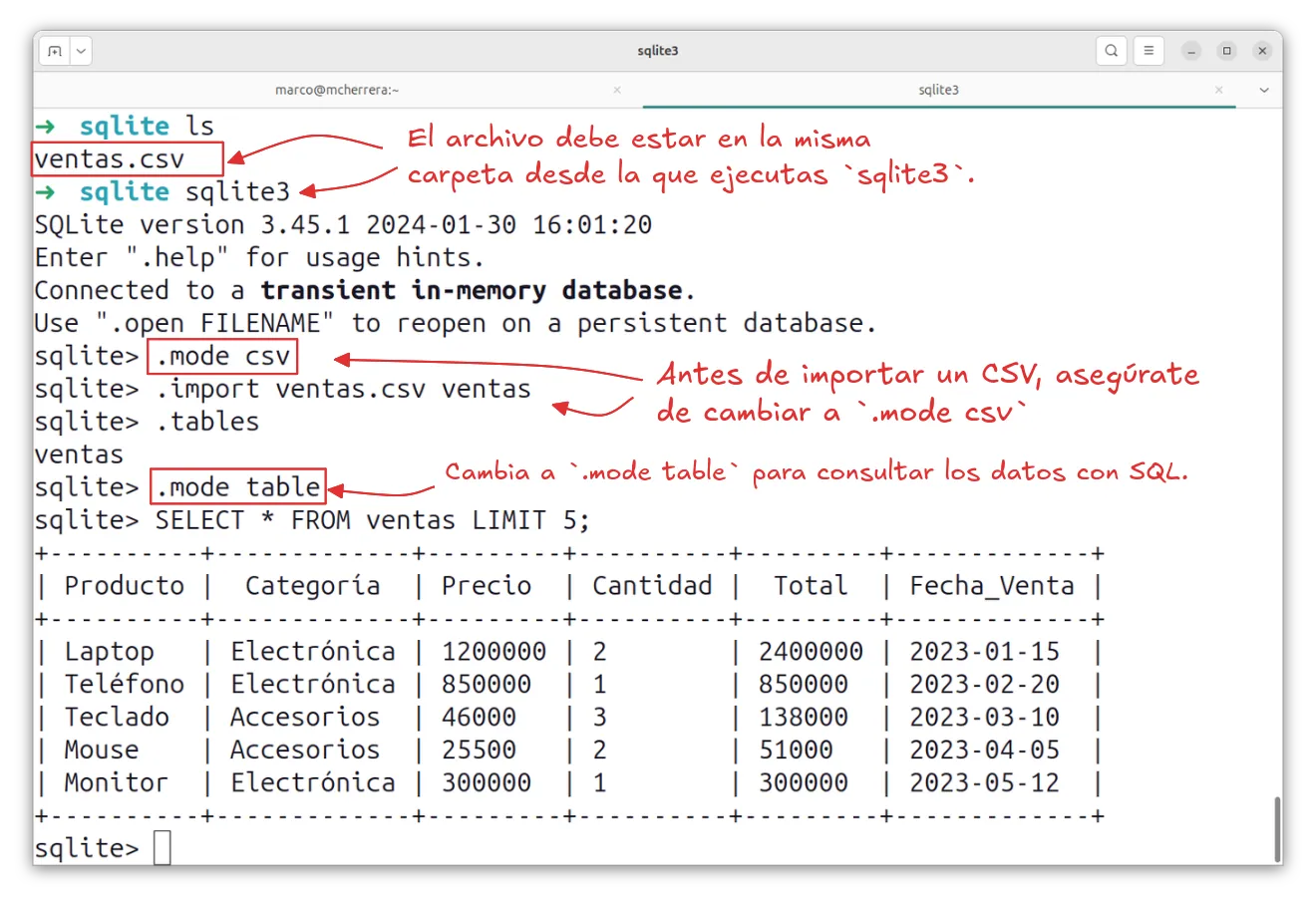The height and width of the screenshot is (900, 1316).
Task: Open the hamburger main menu
Action: (x=1149, y=51)
